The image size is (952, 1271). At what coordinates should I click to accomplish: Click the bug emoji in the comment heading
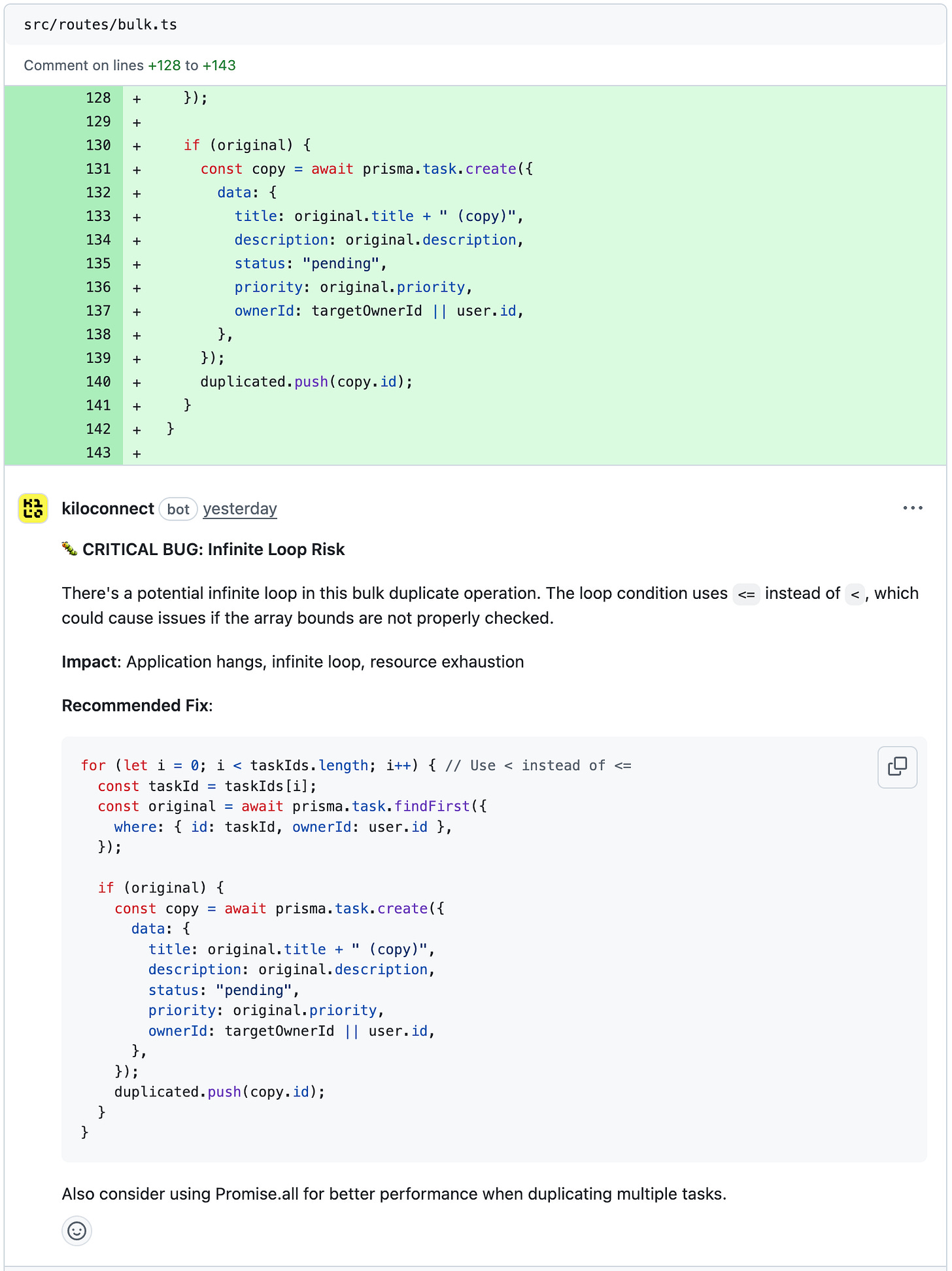pos(69,549)
